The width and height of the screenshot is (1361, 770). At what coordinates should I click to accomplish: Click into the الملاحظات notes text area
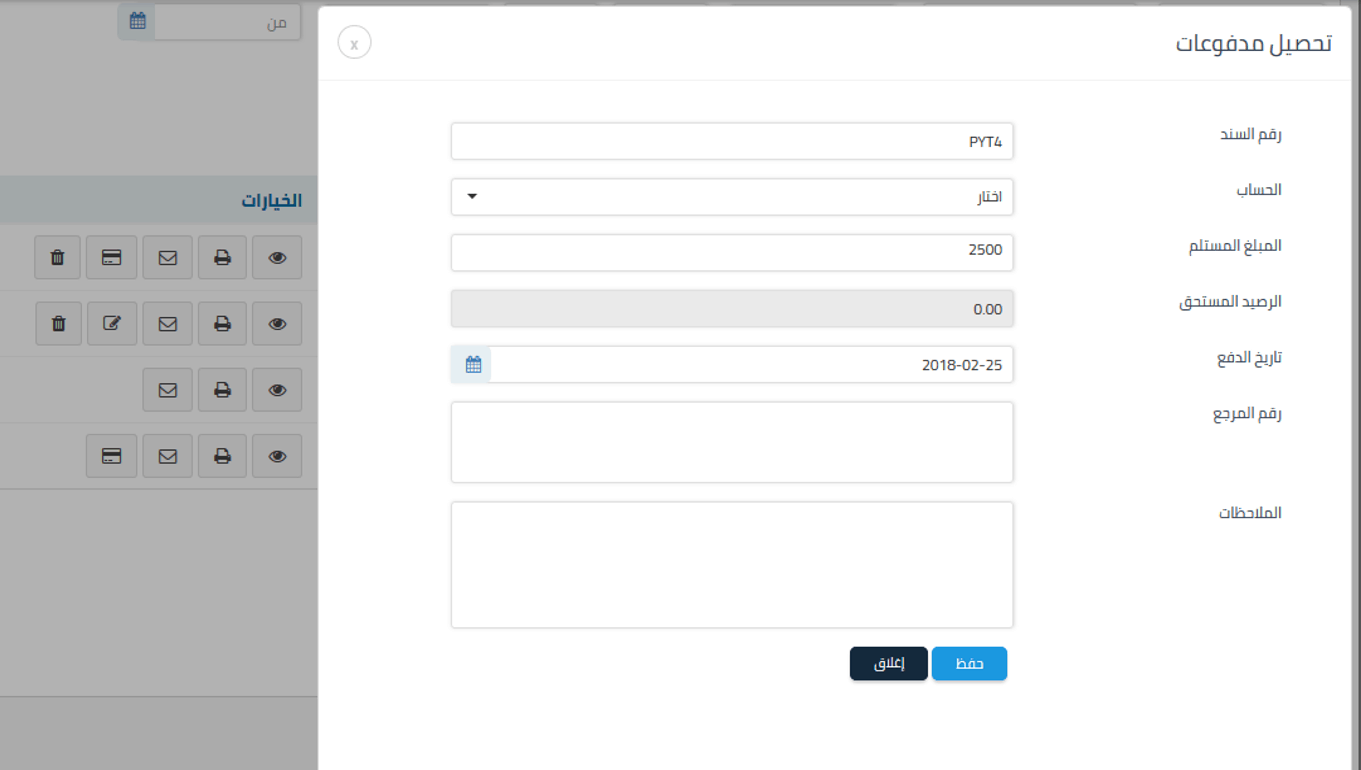[x=732, y=565]
